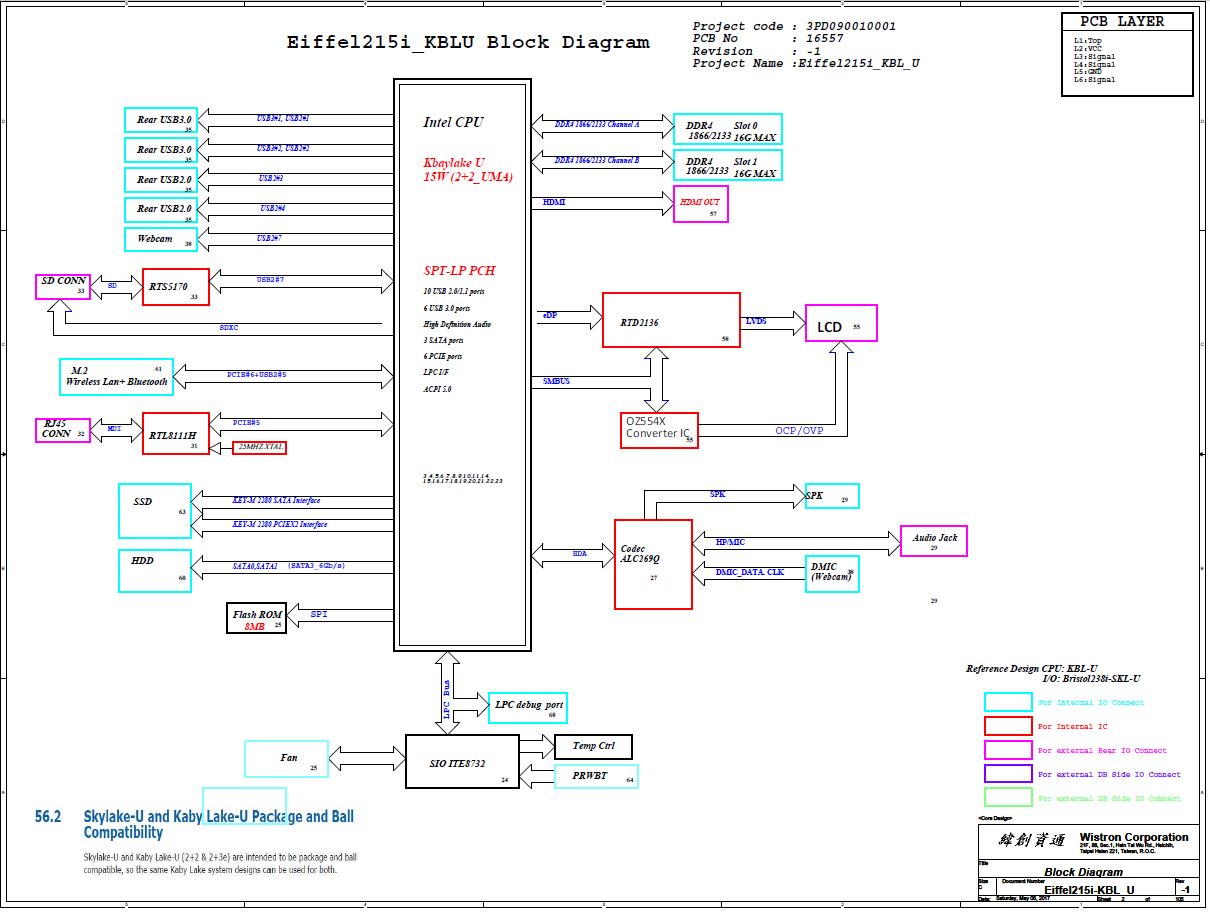Select the 'KEY-M 2280 PCIEX2 Interface' label
Image resolution: width=1210 pixels, height=913 pixels.
point(280,524)
